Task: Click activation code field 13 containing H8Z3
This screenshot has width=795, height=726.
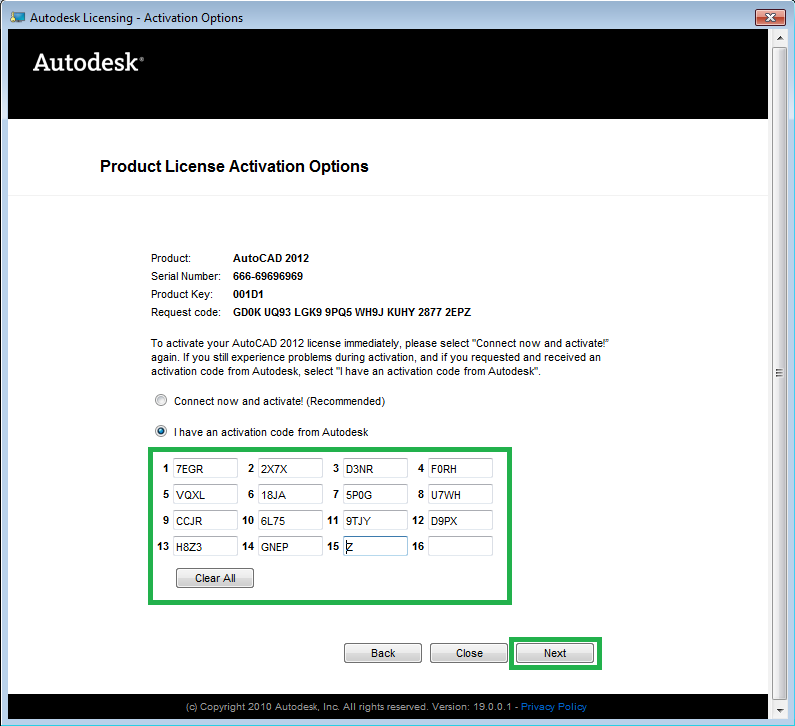Action: pyautogui.click(x=205, y=546)
